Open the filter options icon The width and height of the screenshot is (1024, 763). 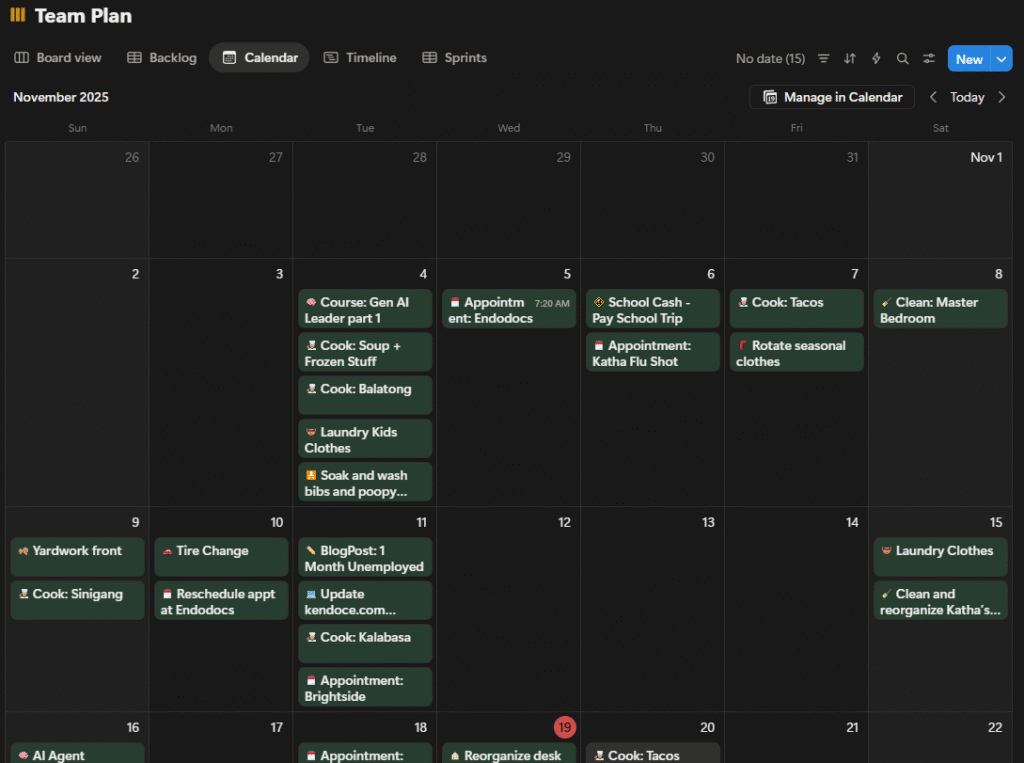click(823, 58)
